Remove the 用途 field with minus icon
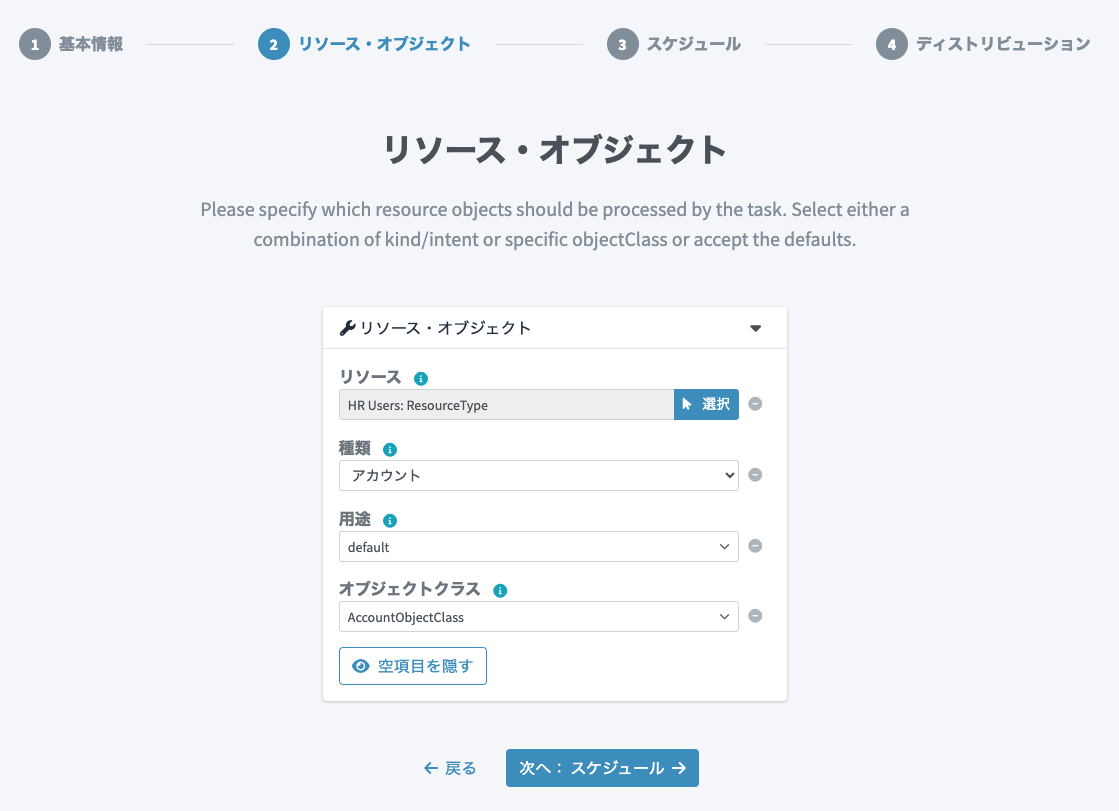This screenshot has height=811, width=1119. (755, 546)
